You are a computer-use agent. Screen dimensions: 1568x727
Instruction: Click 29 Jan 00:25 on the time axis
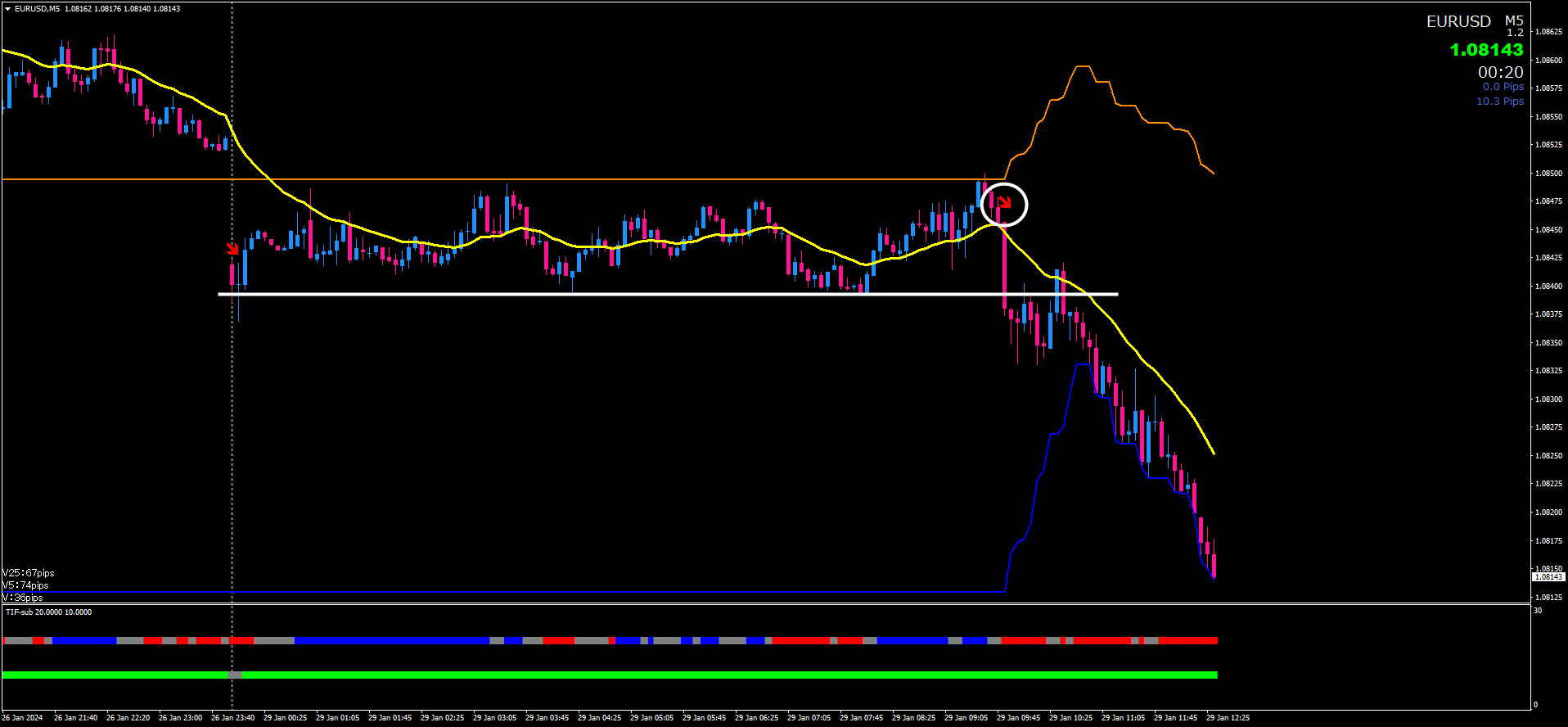coord(285,718)
